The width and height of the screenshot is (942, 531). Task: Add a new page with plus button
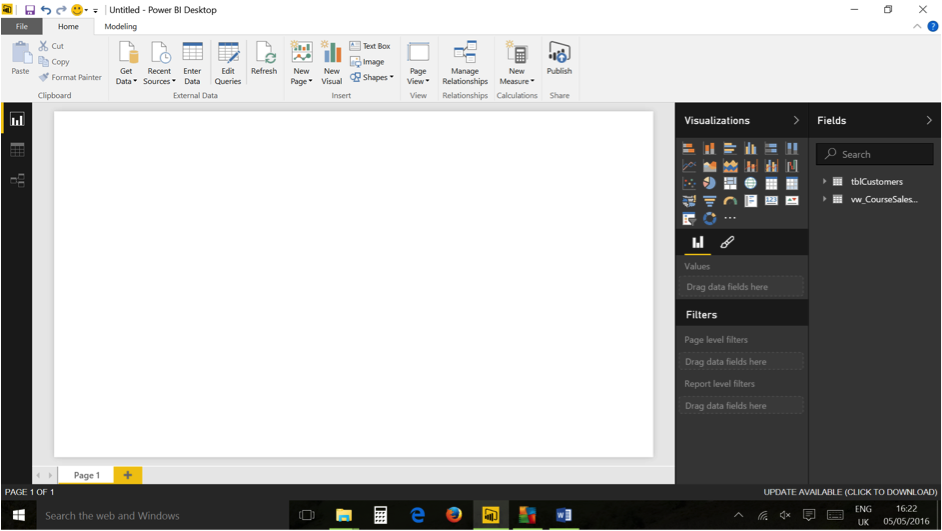(x=127, y=475)
